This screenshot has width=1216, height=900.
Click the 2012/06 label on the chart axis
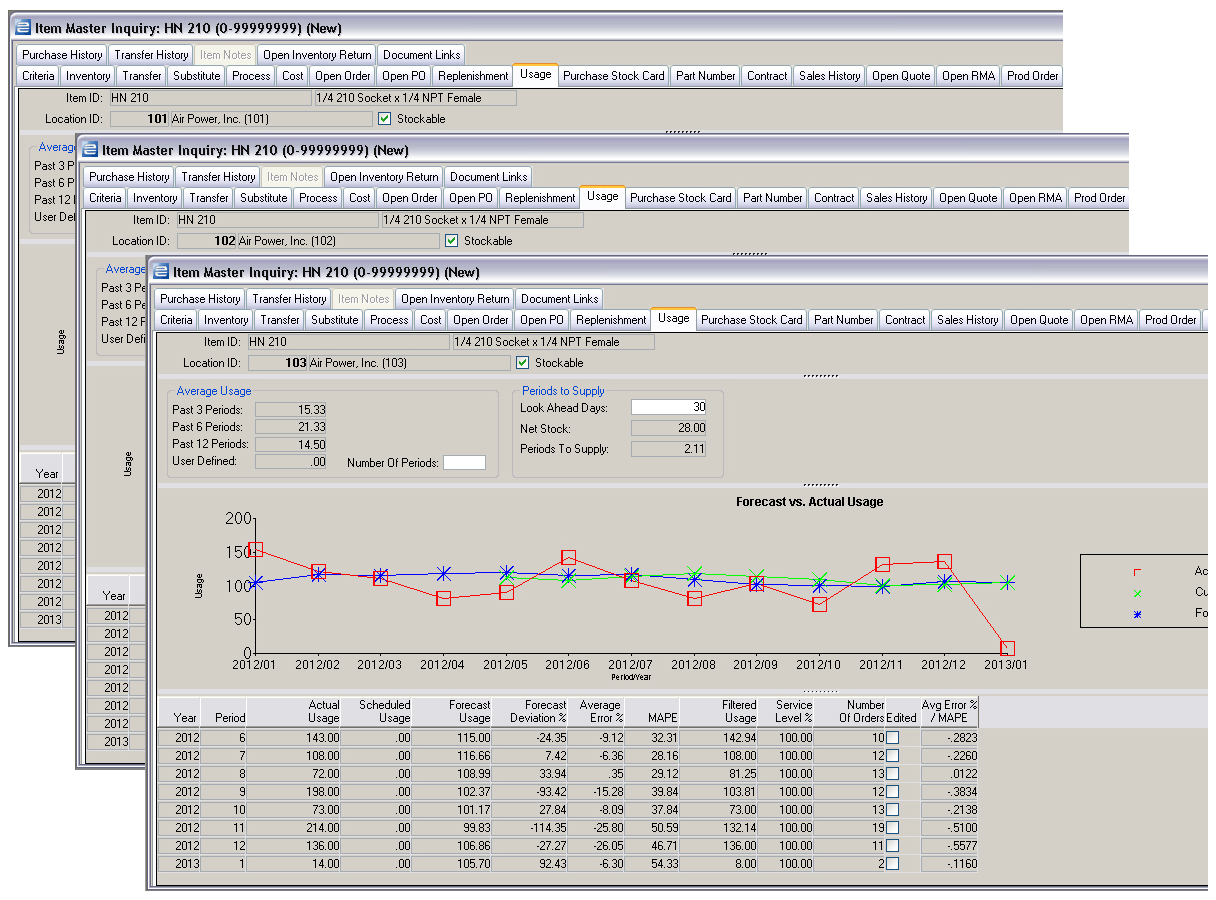tap(568, 664)
